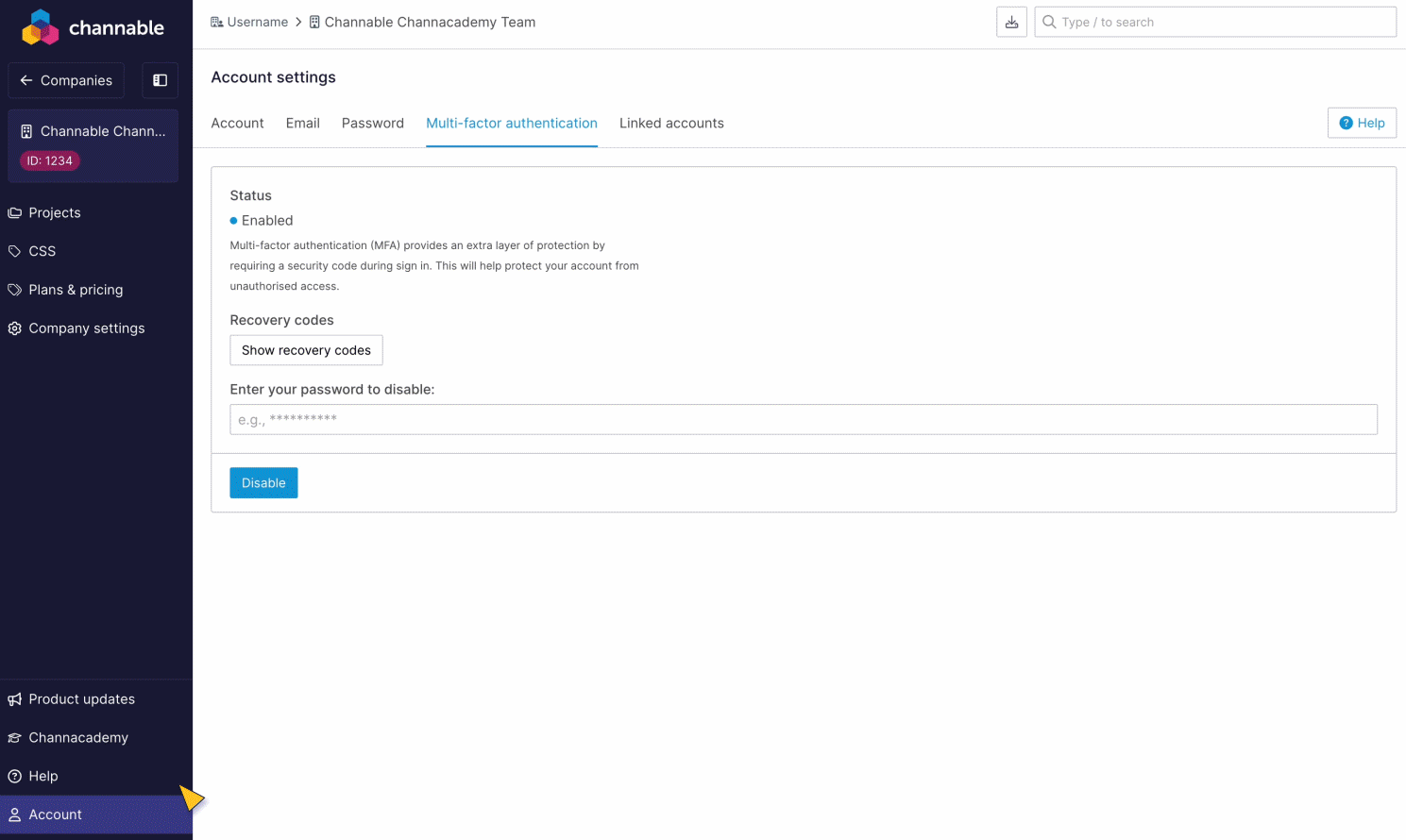This screenshot has width=1406, height=840.
Task: Switch to the Account tab
Action: point(237,124)
